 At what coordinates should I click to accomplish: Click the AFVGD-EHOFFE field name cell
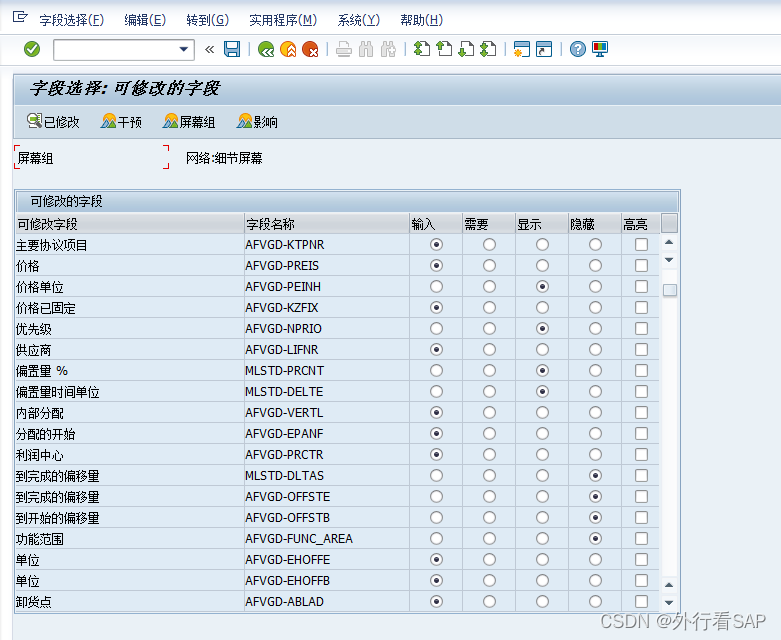click(327, 560)
